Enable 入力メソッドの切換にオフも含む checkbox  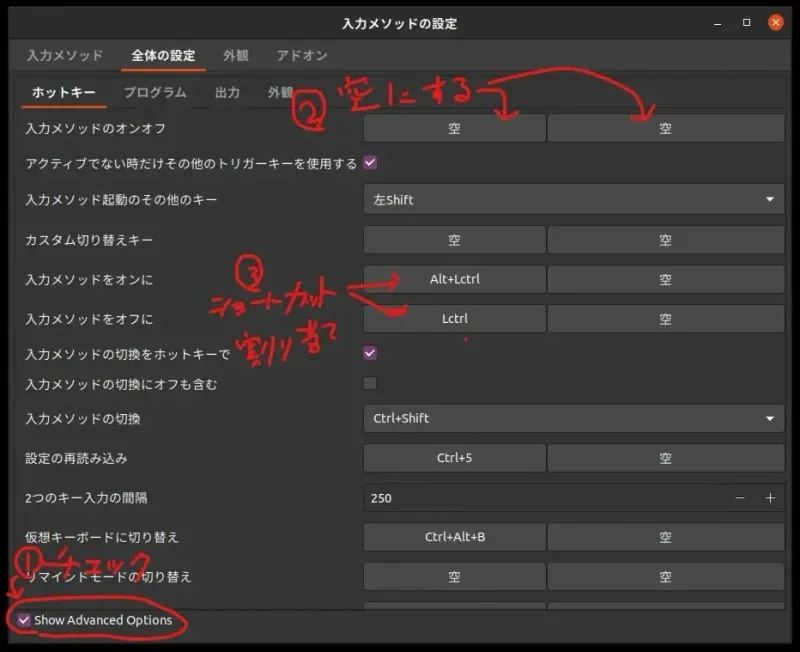[369, 383]
